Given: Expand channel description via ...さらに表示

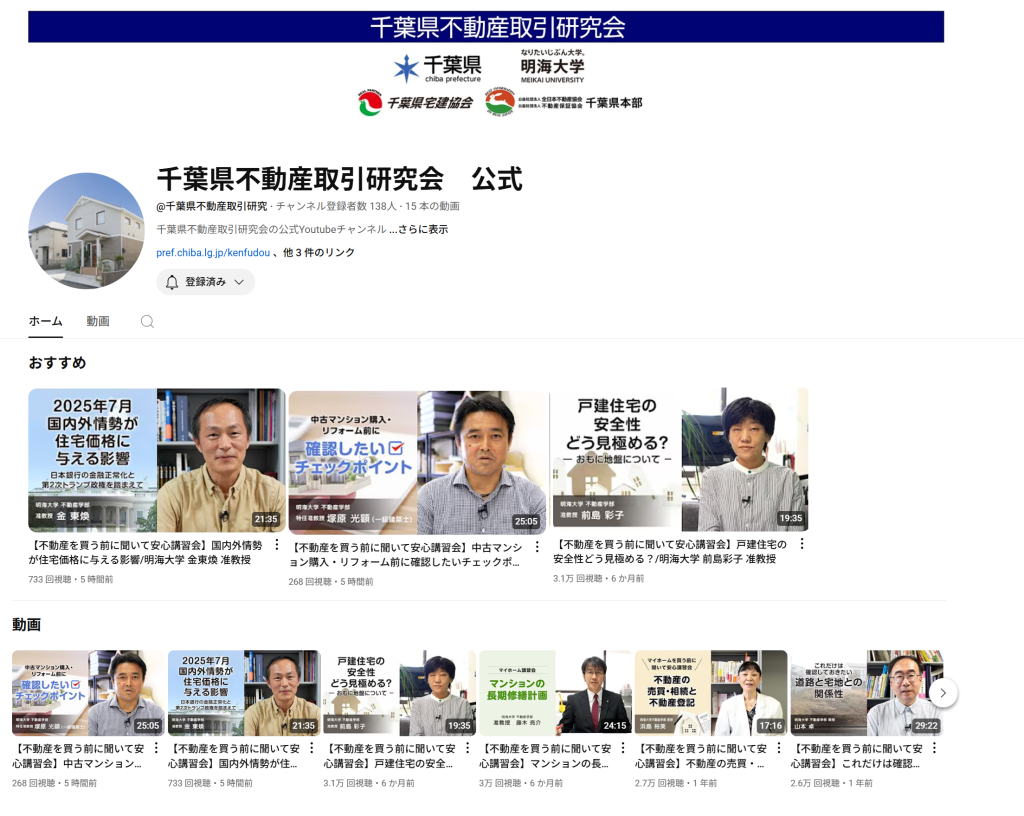Looking at the screenshot, I should click(419, 229).
